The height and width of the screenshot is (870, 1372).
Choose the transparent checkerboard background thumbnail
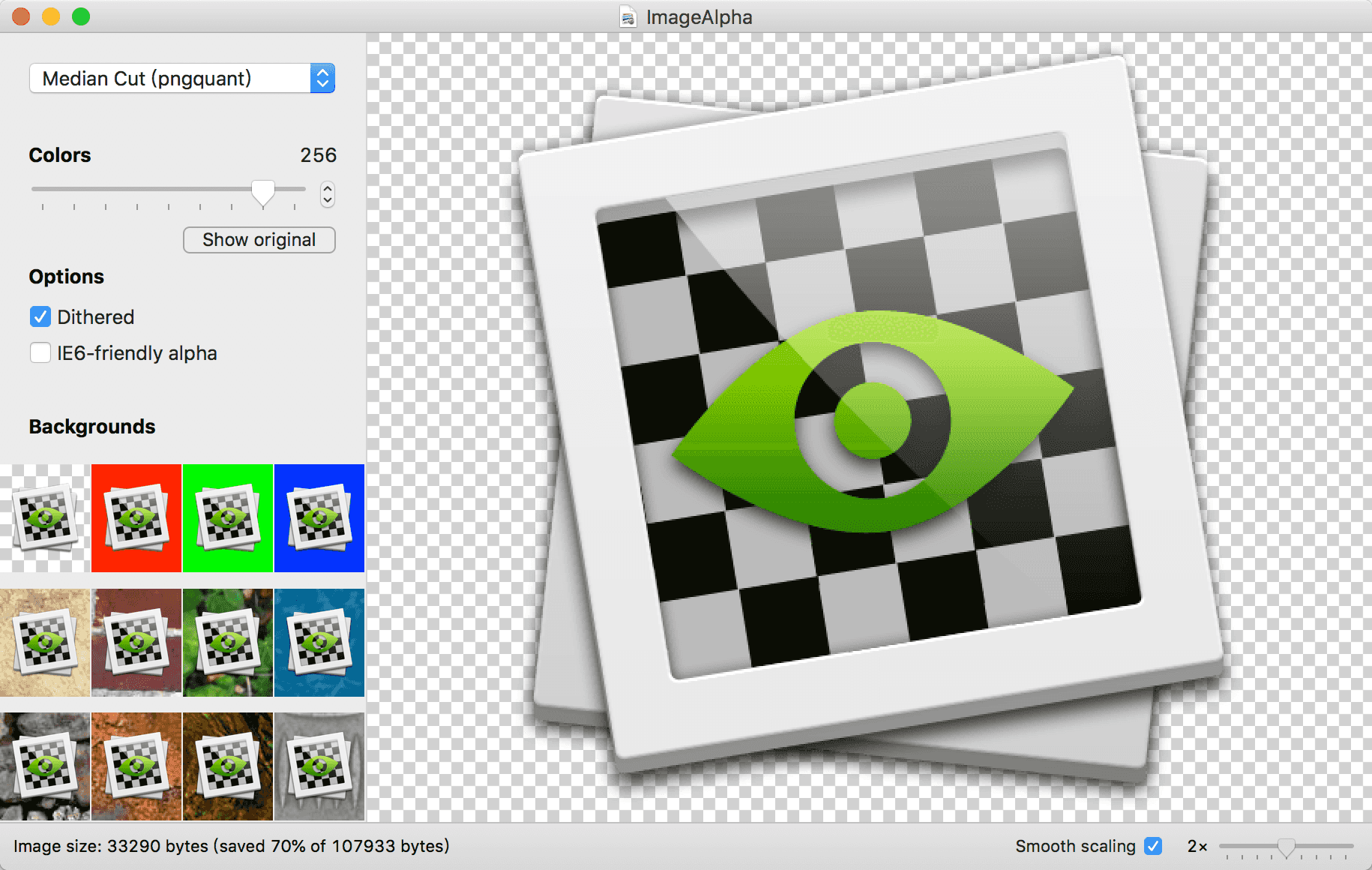pyautogui.click(x=45, y=517)
